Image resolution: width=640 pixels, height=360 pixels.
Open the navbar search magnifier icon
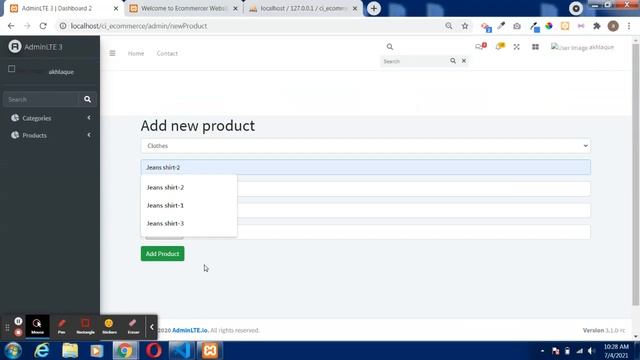click(x=390, y=47)
